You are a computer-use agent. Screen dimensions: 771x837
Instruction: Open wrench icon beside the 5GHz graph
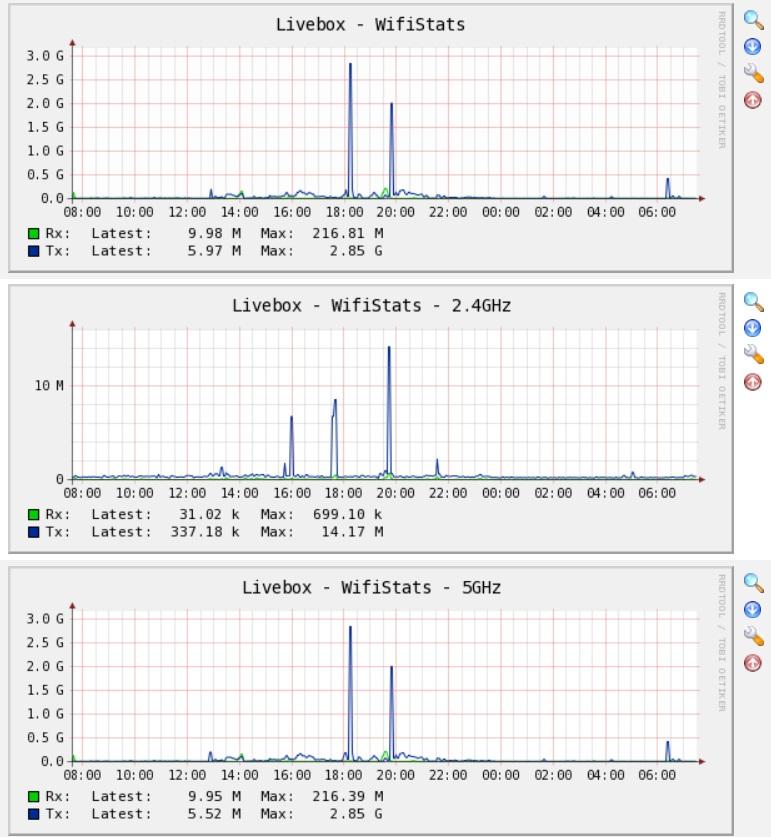tap(753, 636)
